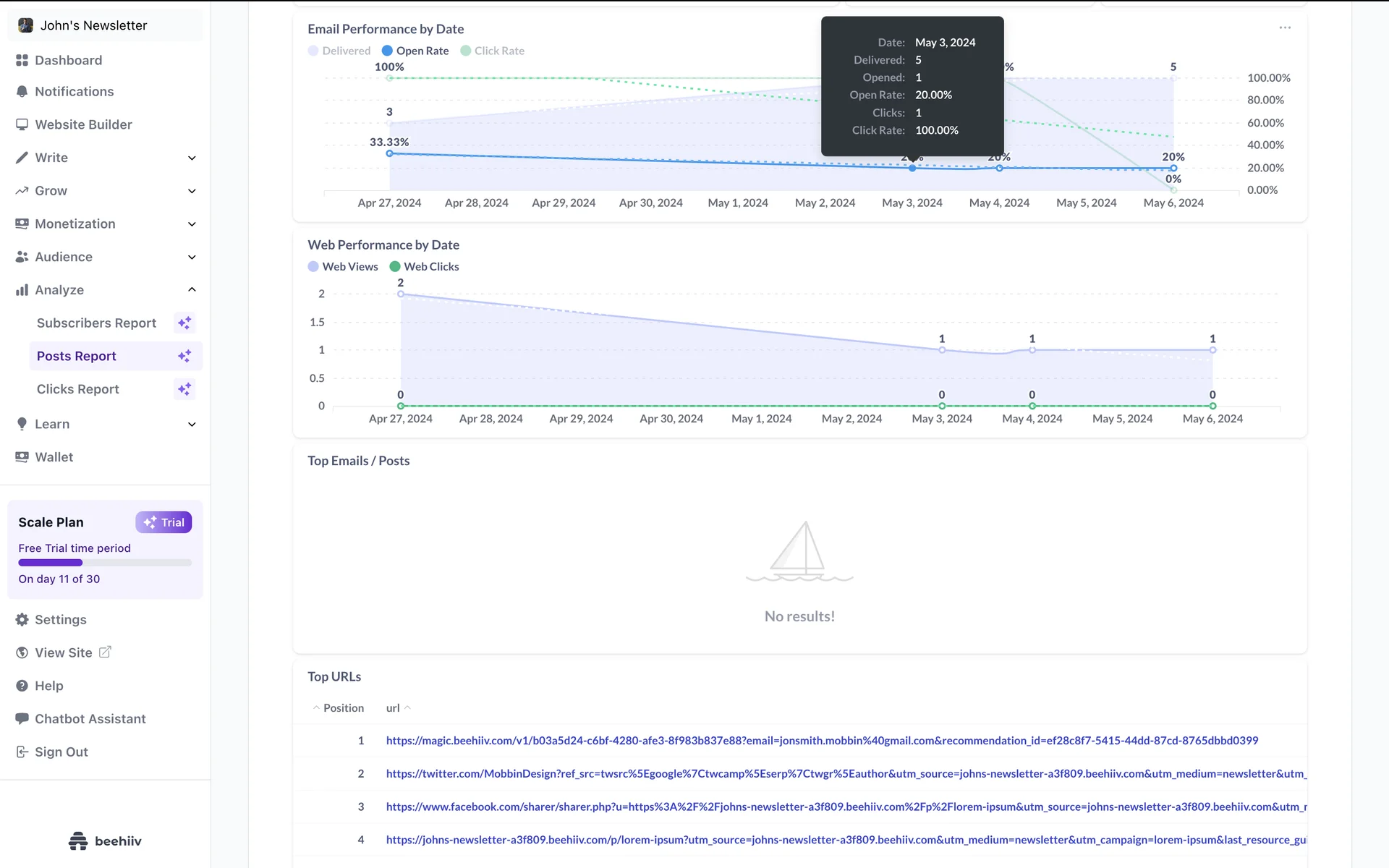Expand the Write menu chevron
The height and width of the screenshot is (868, 1389).
point(192,158)
